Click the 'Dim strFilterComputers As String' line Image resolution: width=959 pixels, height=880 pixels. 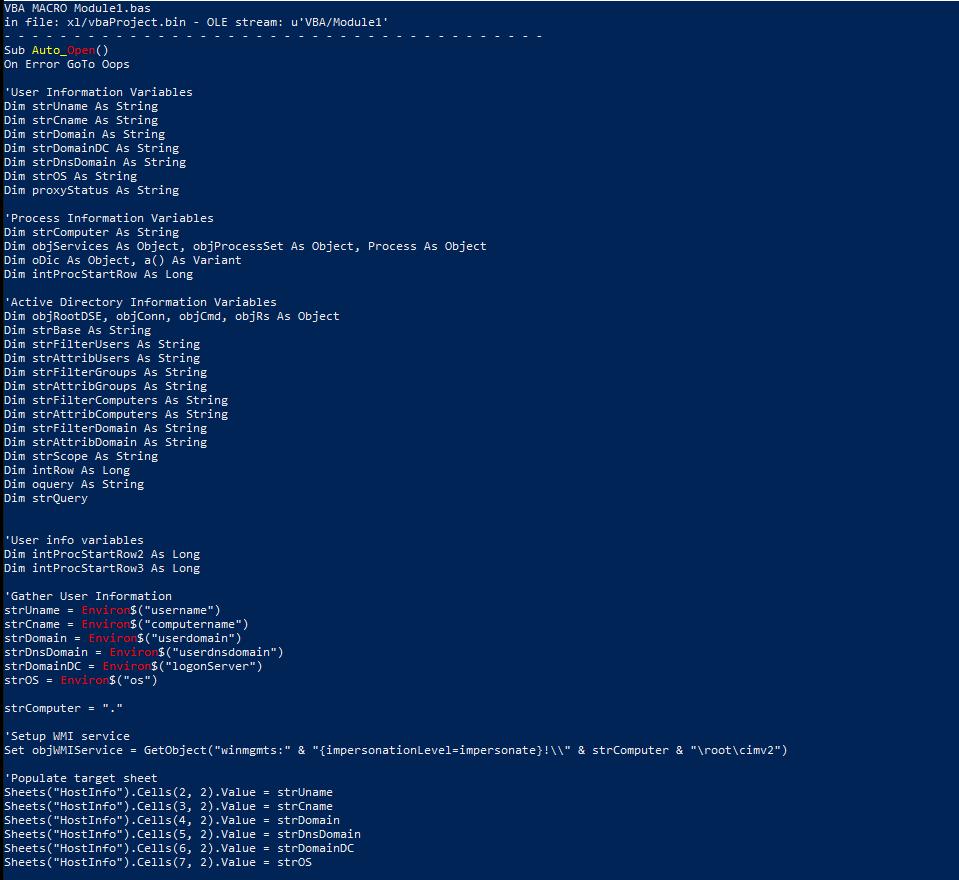click(x=115, y=400)
